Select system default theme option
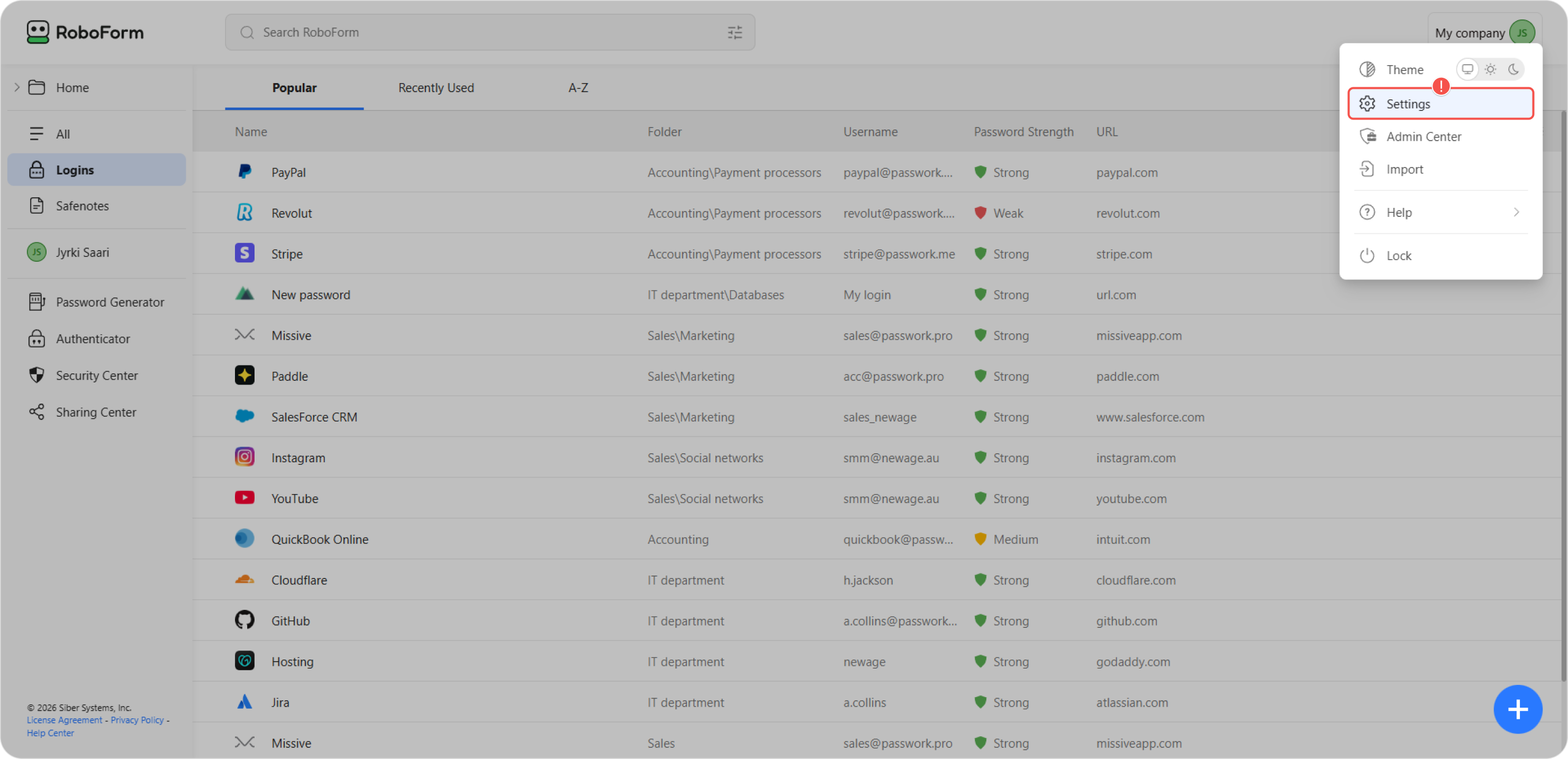Image resolution: width=1568 pixels, height=759 pixels. (1467, 69)
